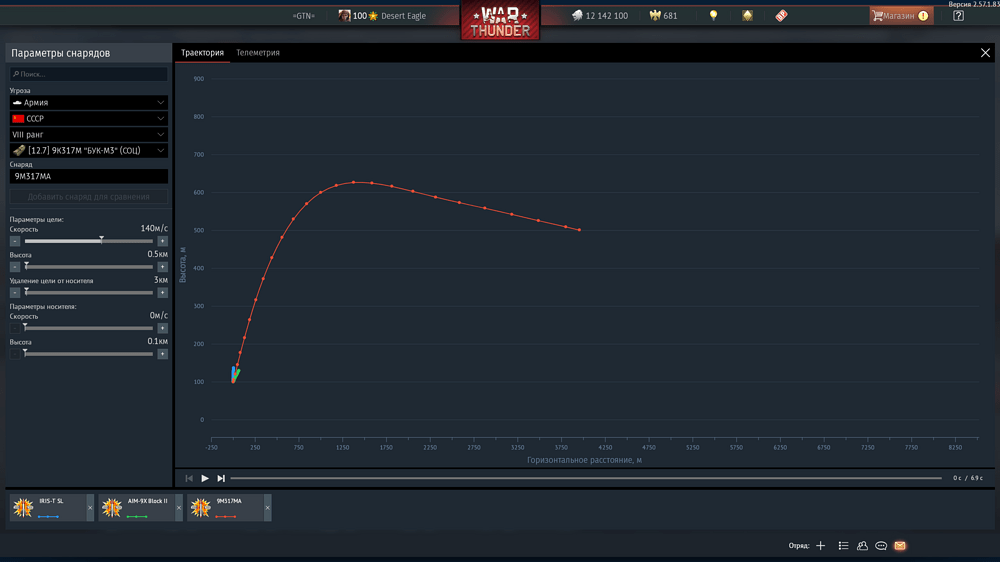Switch to the Телеметрия tab
This screenshot has width=1000, height=562.
point(258,53)
